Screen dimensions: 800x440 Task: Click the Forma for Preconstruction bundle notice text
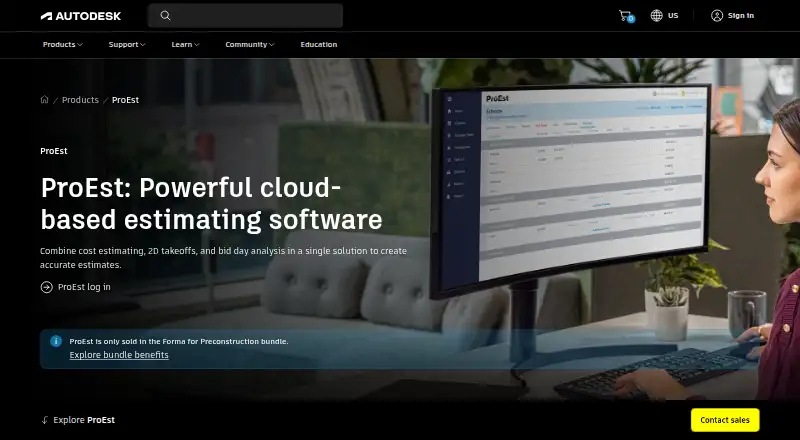tap(179, 341)
